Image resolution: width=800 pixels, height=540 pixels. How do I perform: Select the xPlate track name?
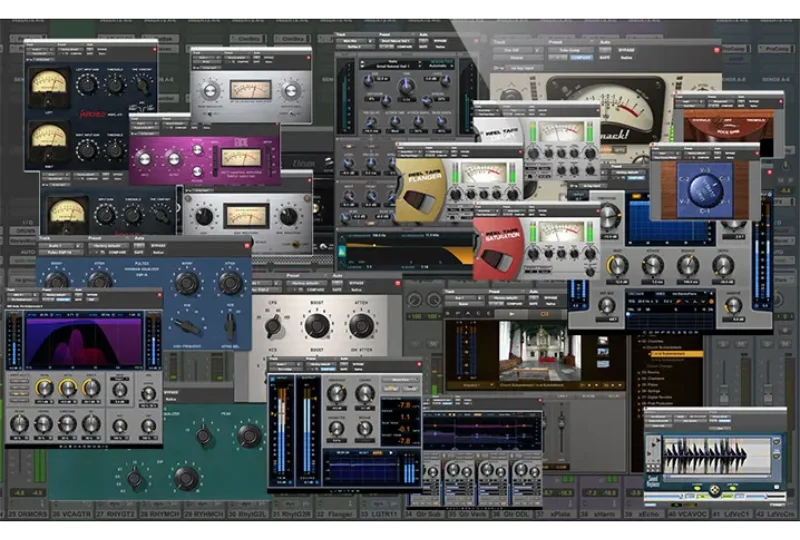click(560, 513)
